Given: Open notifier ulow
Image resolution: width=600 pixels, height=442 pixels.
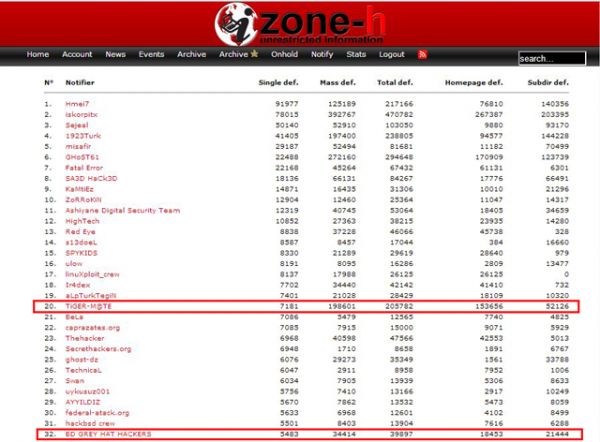Looking at the screenshot, I should pyautogui.click(x=73, y=264).
